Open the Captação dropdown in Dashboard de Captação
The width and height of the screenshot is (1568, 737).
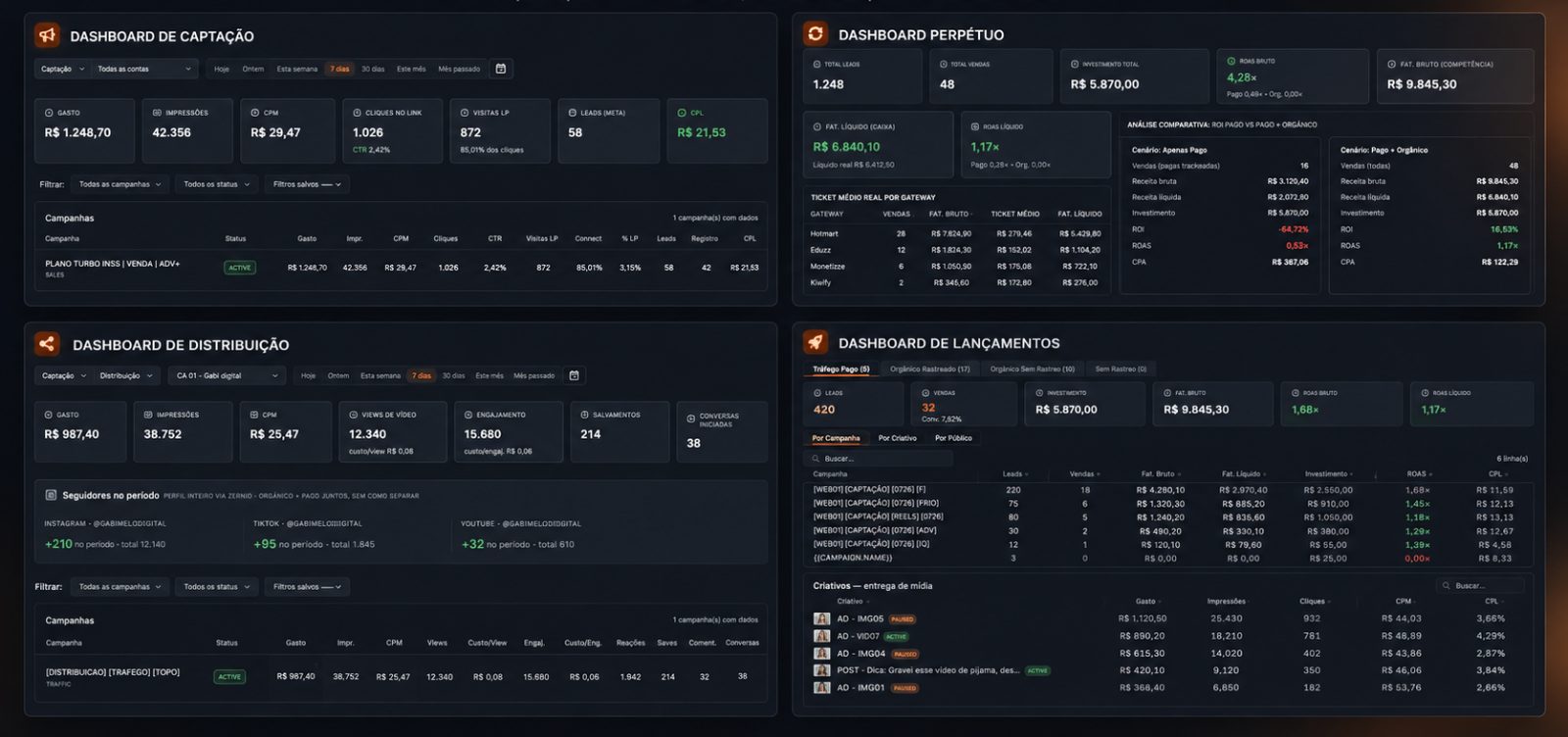click(x=63, y=69)
